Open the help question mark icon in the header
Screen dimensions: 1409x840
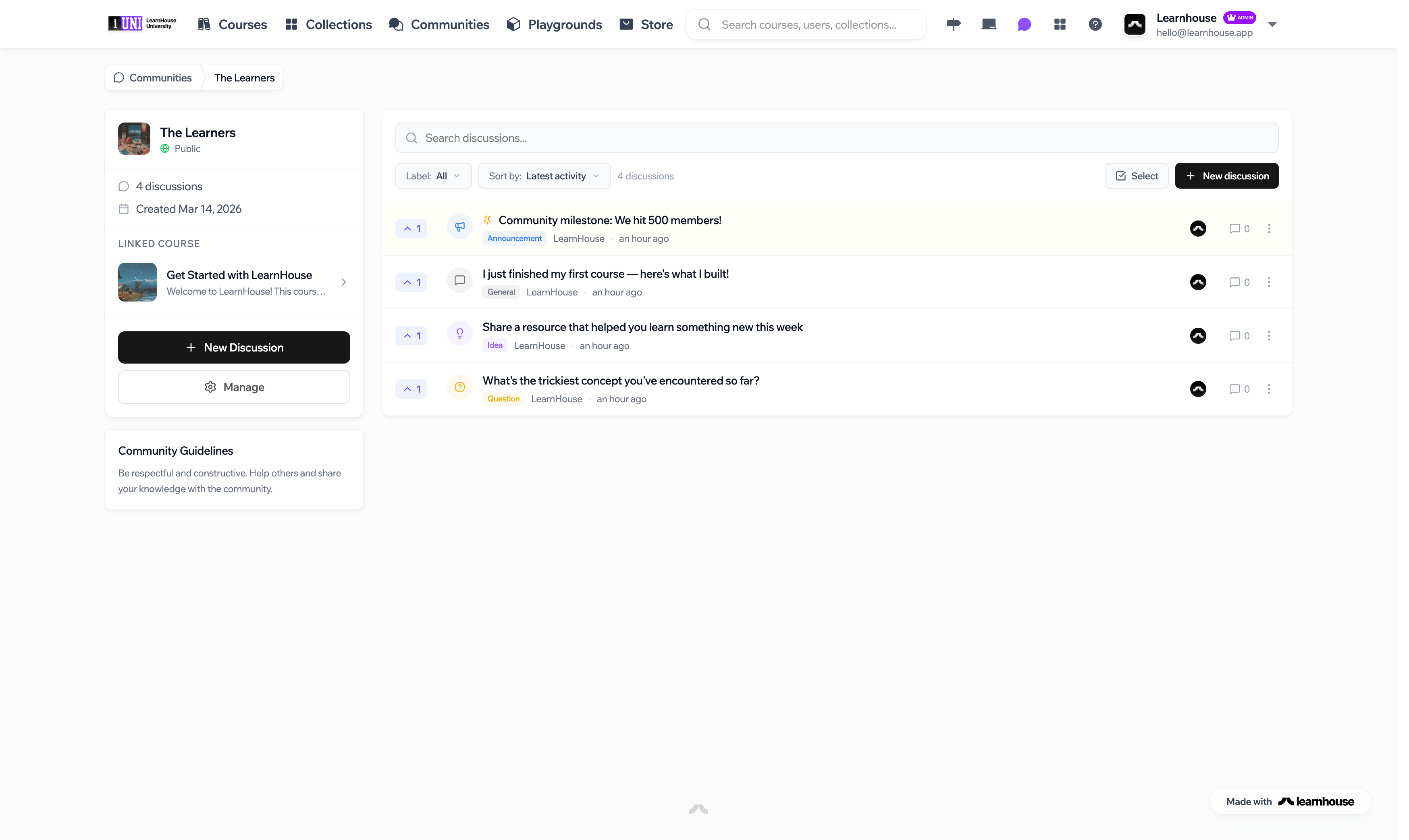1095,24
